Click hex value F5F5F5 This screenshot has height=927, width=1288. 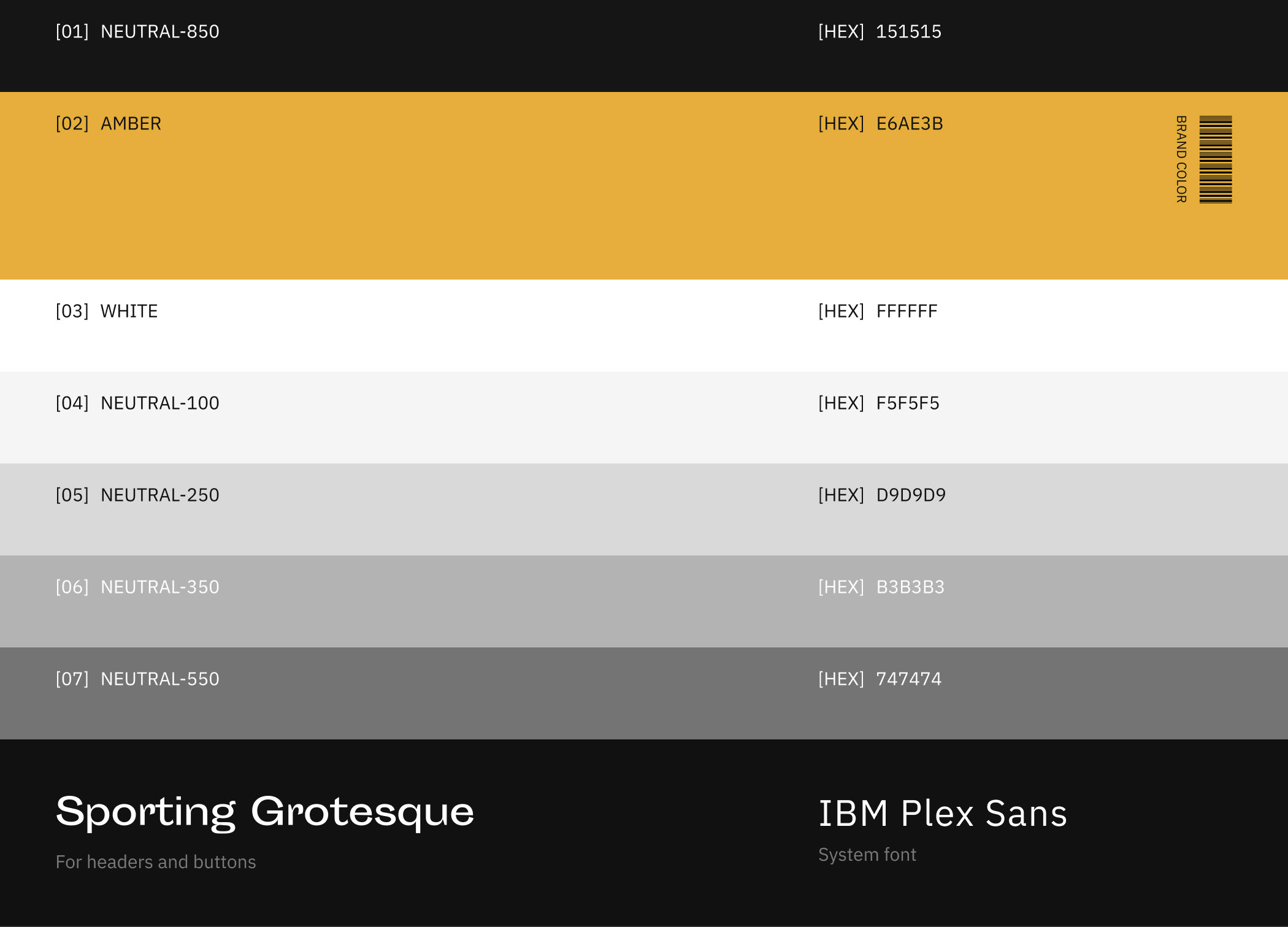click(908, 403)
